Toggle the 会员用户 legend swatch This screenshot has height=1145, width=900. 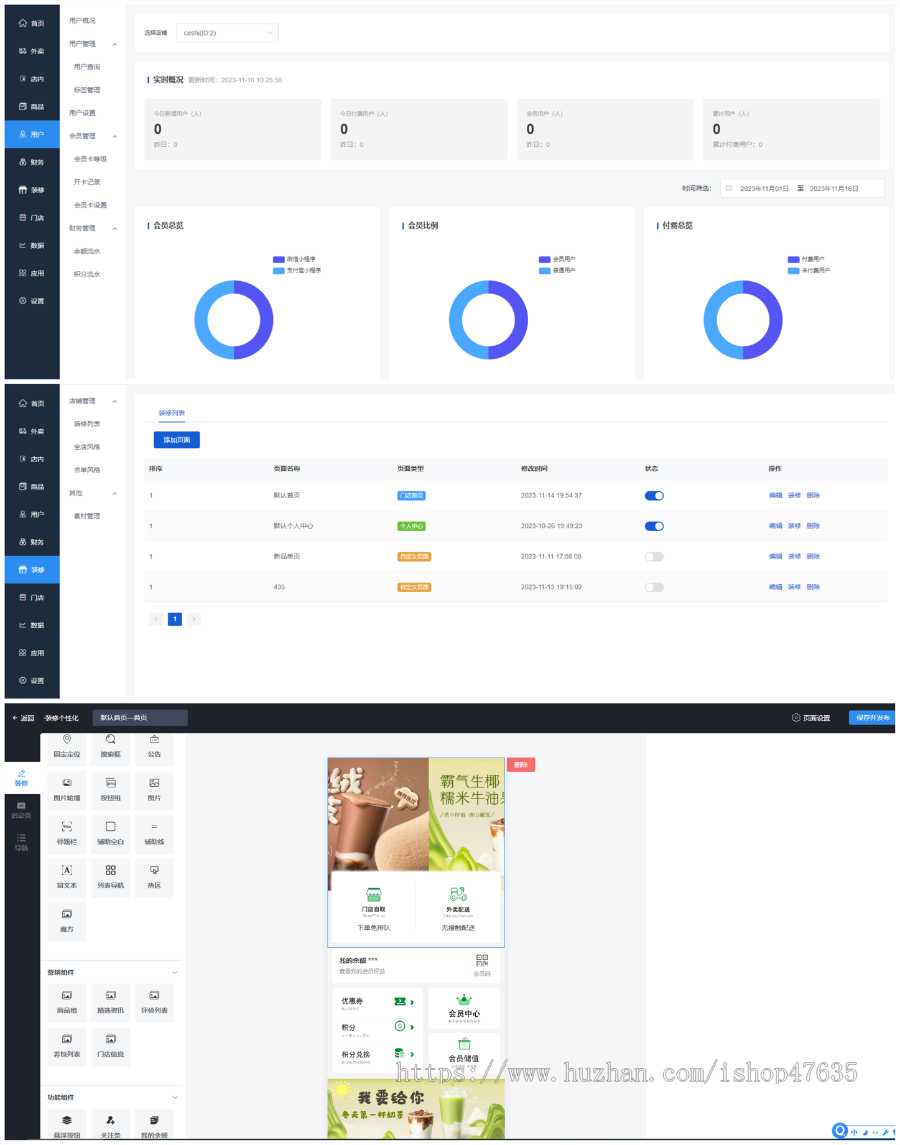(x=544, y=259)
